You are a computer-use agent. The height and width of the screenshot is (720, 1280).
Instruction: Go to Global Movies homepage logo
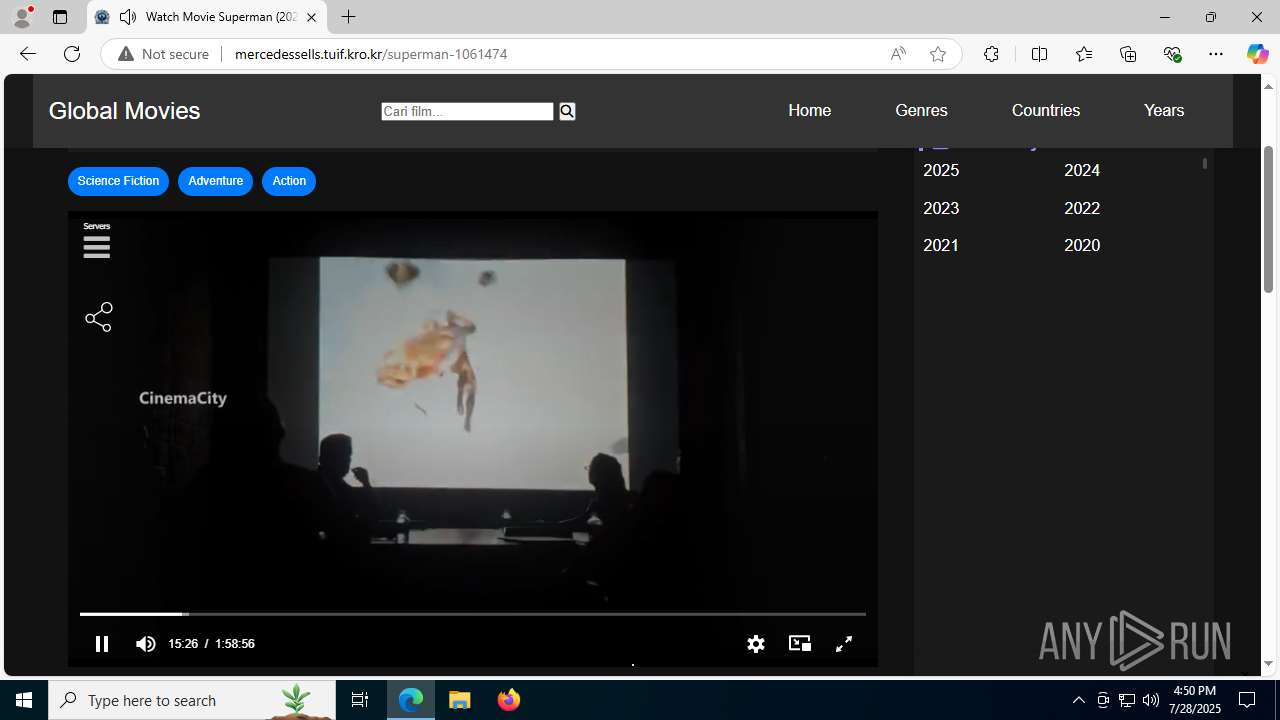(124, 111)
